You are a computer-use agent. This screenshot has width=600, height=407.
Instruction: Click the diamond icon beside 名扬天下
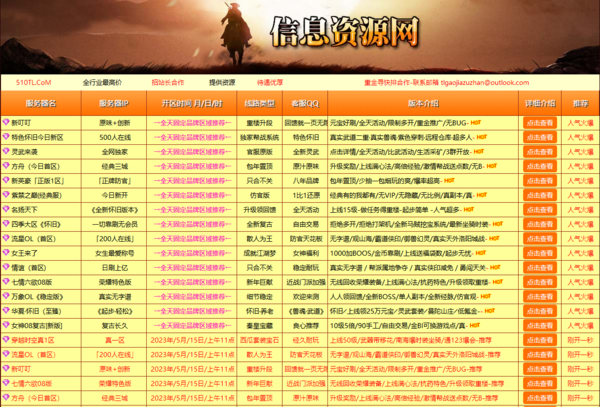[x=6, y=211]
